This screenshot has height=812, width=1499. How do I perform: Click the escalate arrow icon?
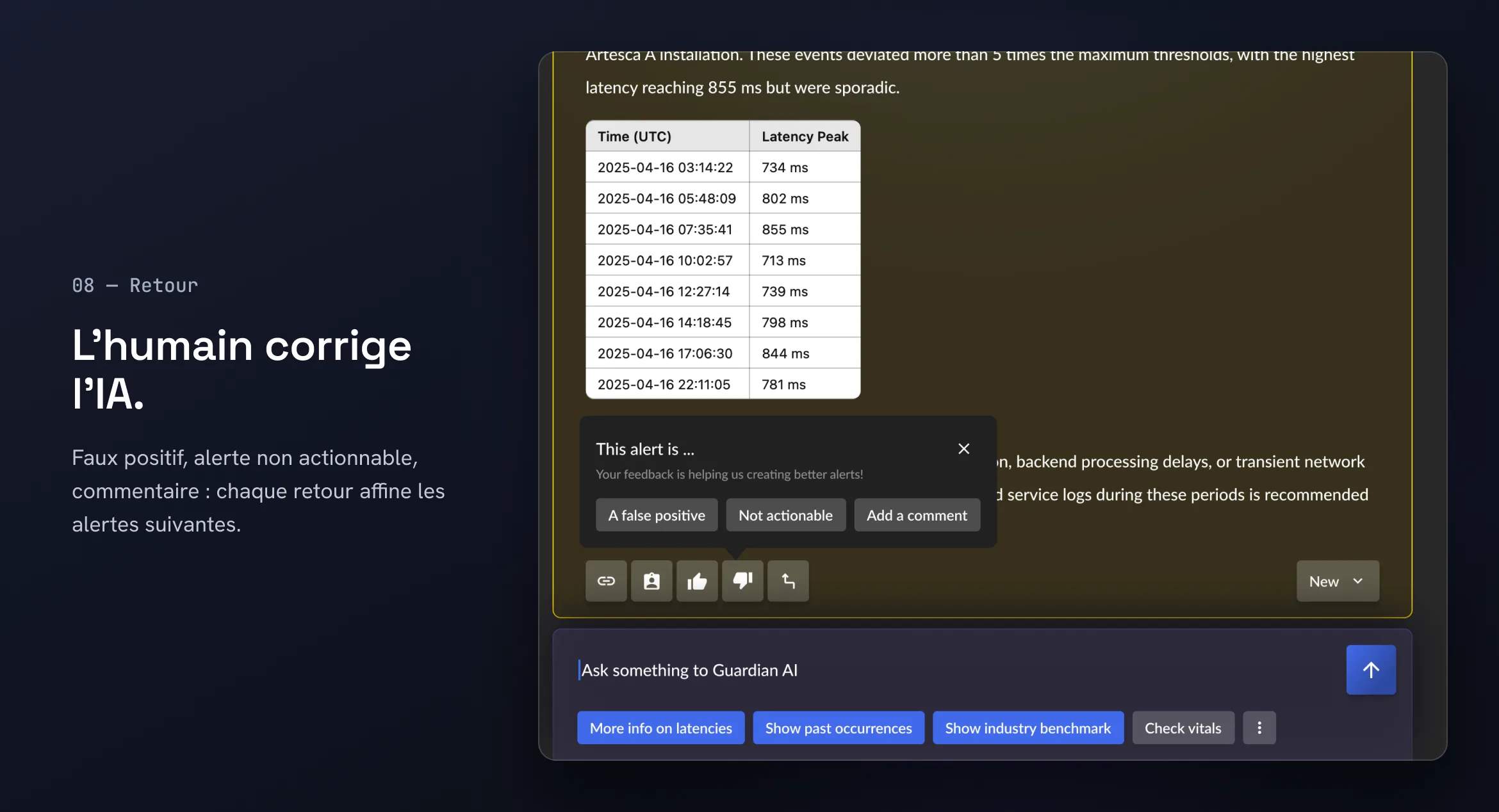tap(788, 581)
